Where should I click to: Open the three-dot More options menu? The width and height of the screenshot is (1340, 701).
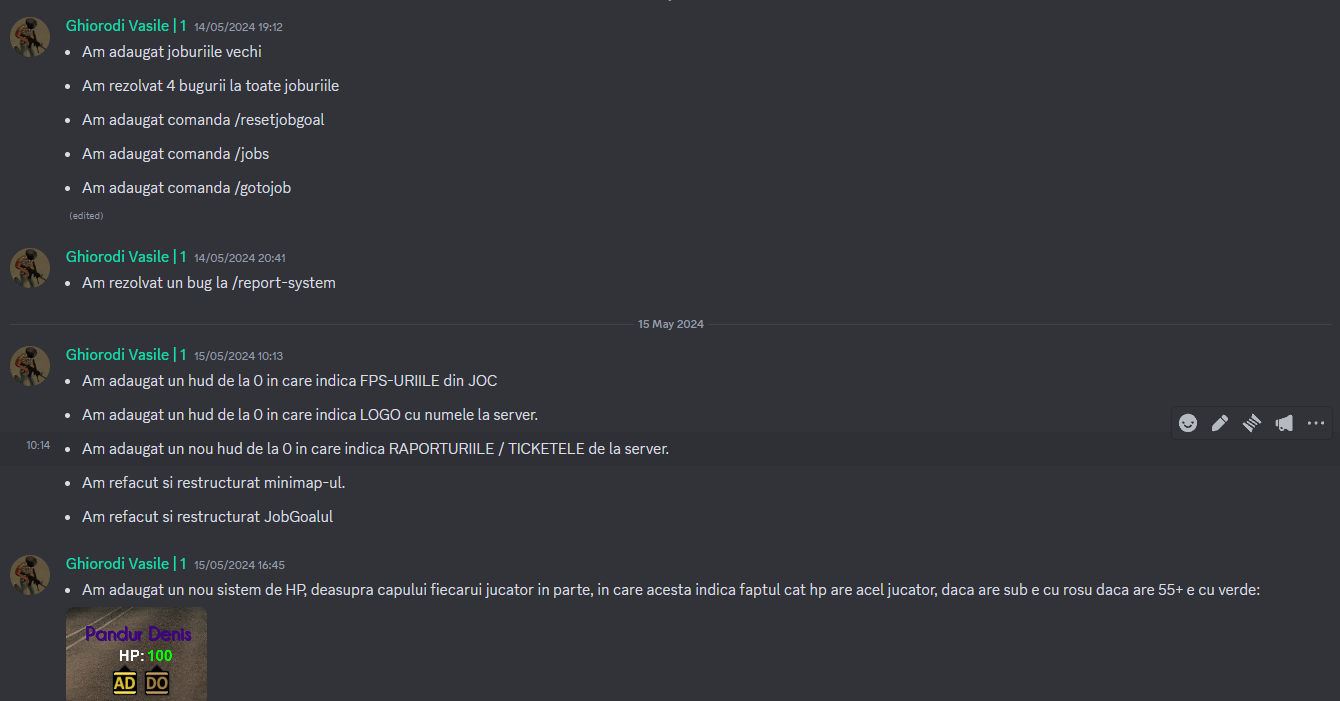pyautogui.click(x=1316, y=423)
